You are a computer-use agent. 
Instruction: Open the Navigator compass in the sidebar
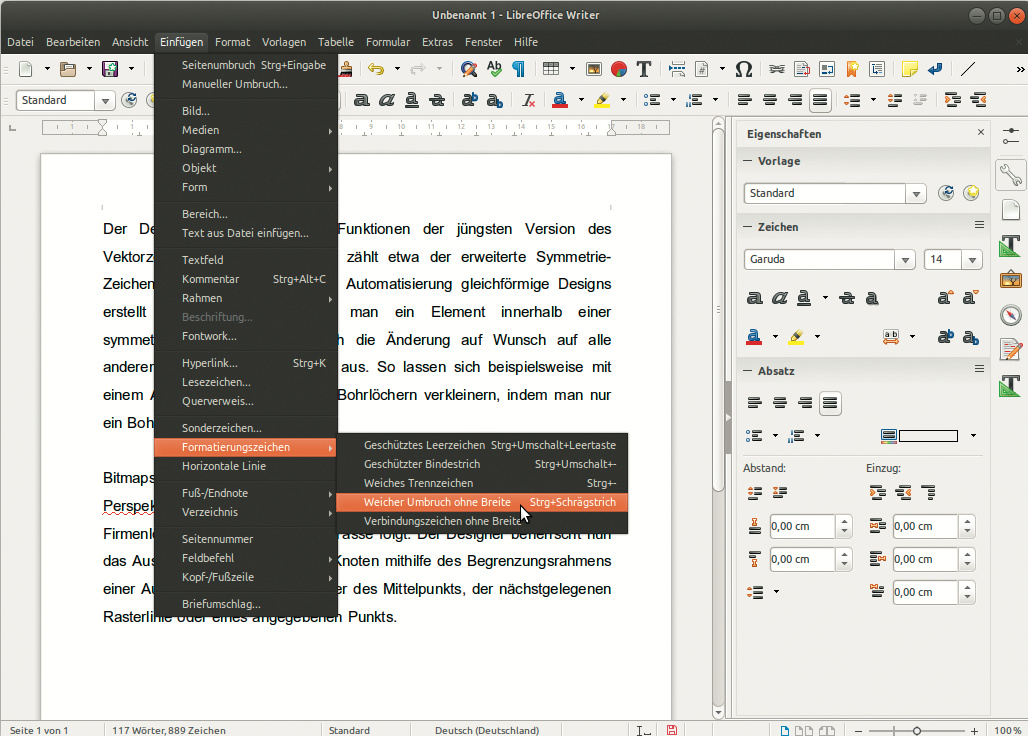click(x=1011, y=315)
